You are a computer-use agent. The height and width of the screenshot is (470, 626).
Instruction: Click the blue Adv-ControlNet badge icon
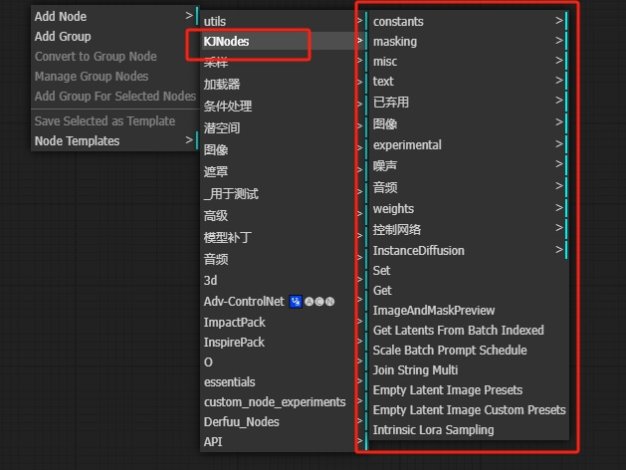[x=296, y=301]
